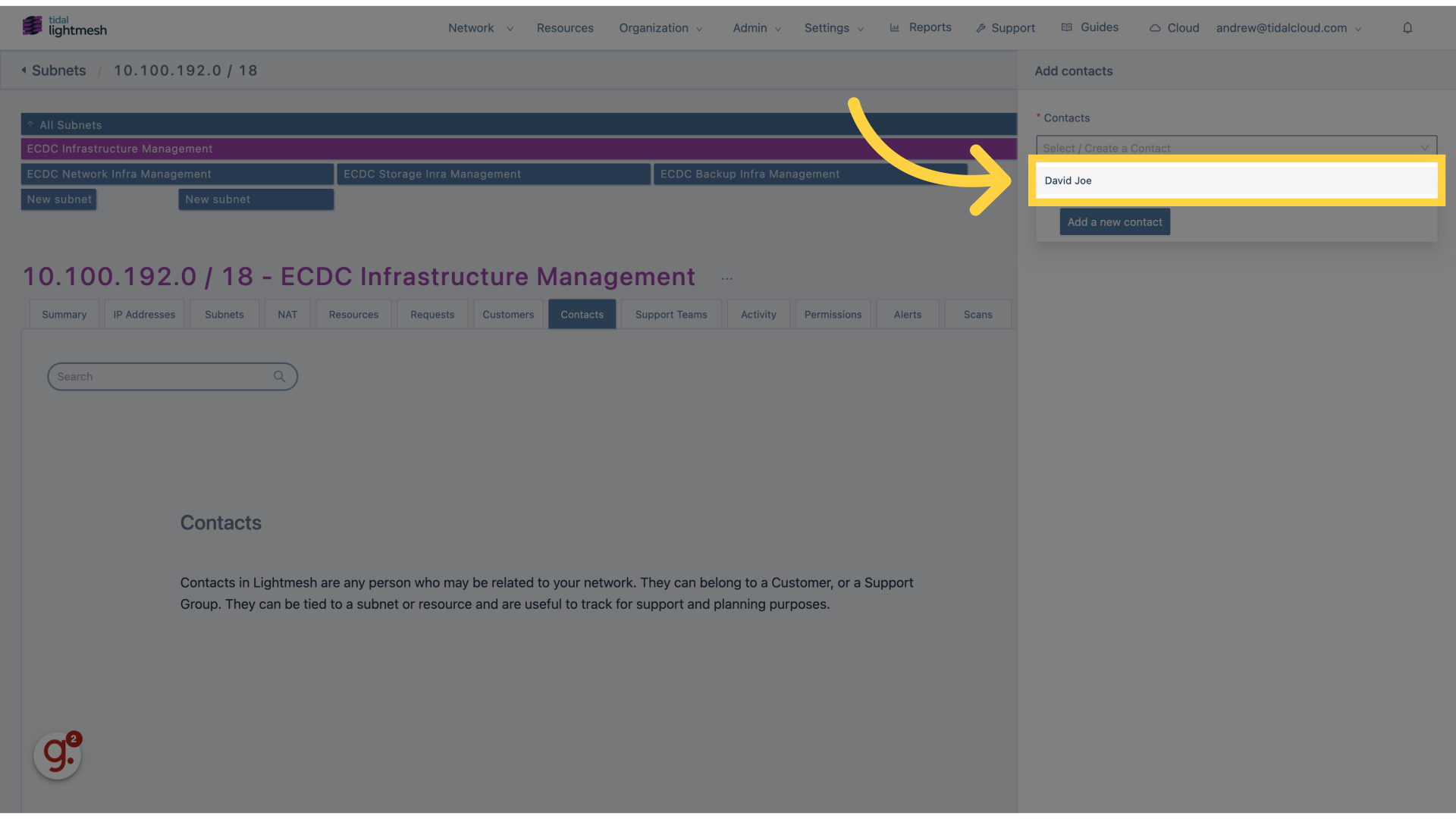Open ECDC Storage Inra Management subnet

(494, 174)
